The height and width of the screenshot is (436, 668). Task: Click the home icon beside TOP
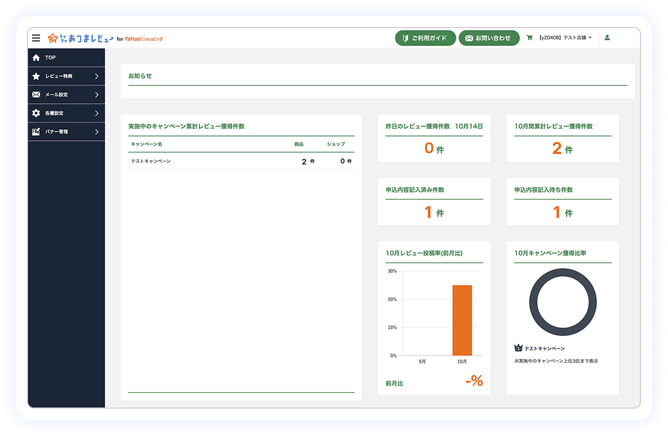(36, 57)
